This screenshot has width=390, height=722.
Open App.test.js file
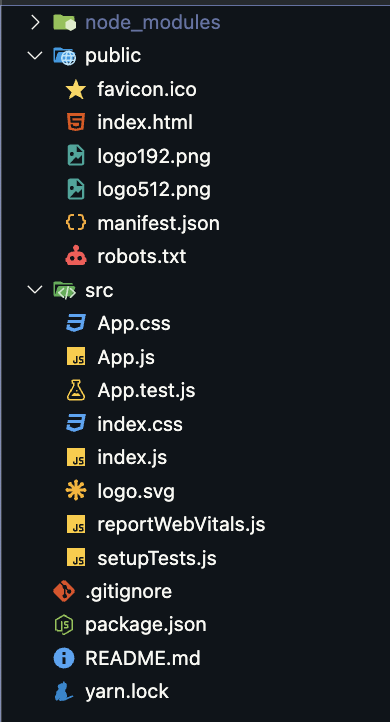point(146,391)
